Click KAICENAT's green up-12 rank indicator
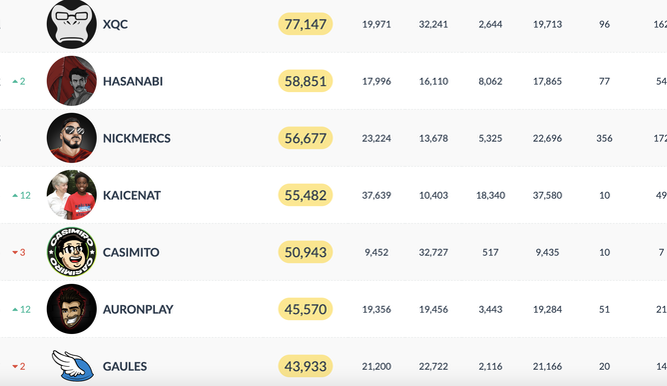This screenshot has height=386, width=667. (x=21, y=195)
